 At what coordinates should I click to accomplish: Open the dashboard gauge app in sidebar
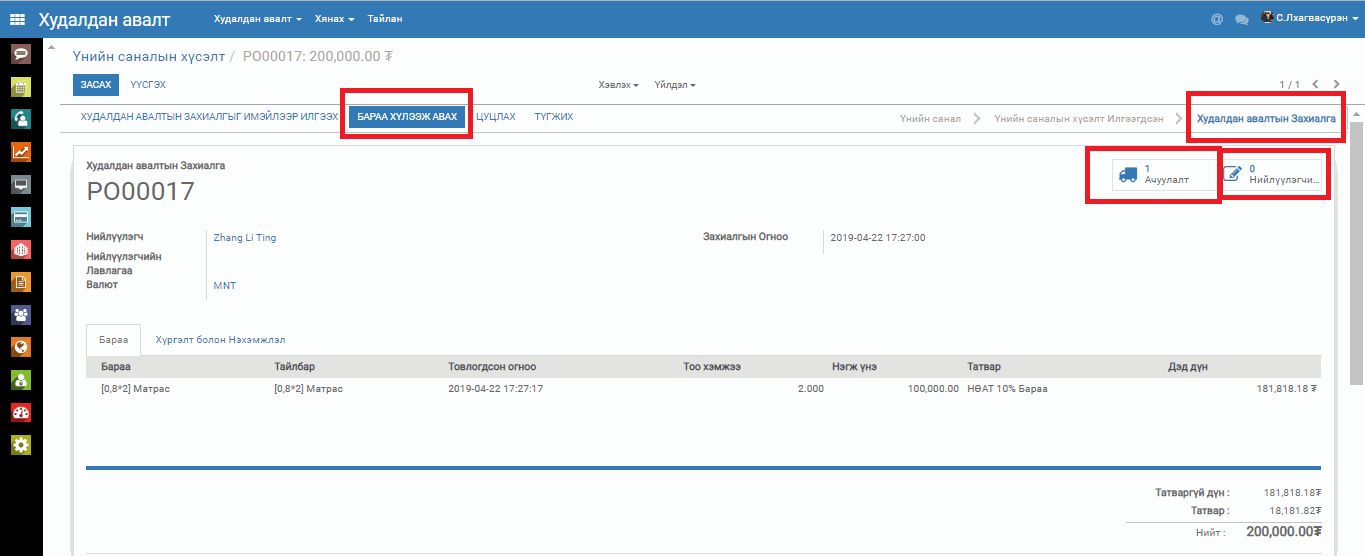click(20, 412)
